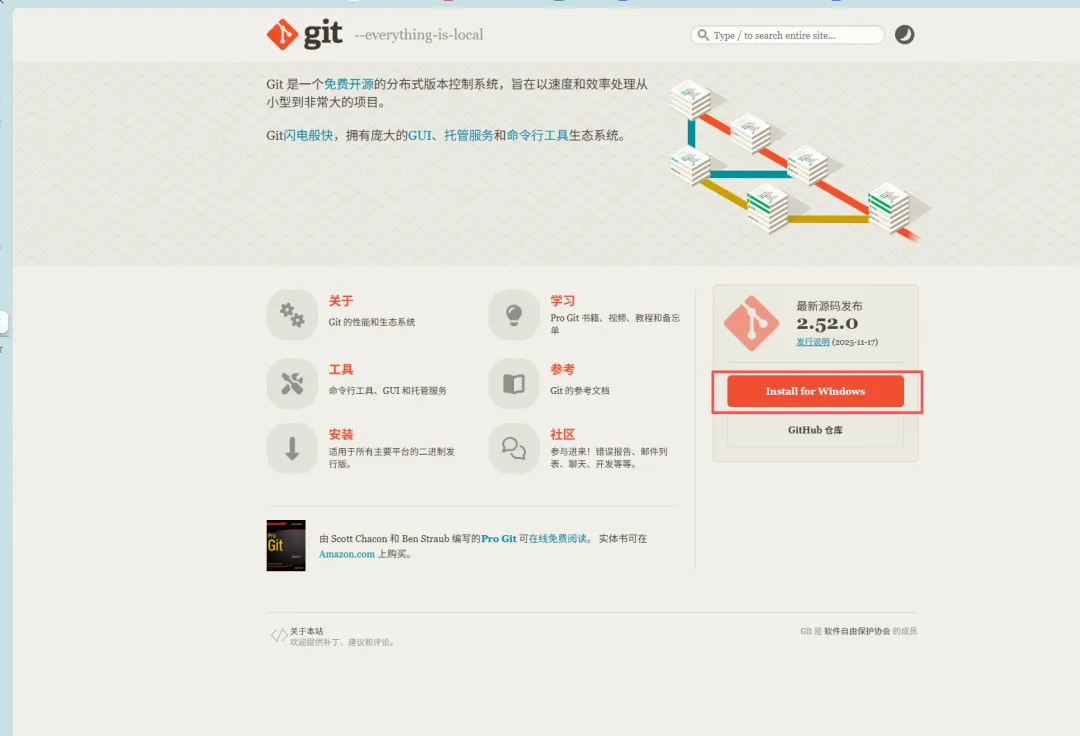
Task: Click the Git logo in the release panel
Action: pos(751,324)
